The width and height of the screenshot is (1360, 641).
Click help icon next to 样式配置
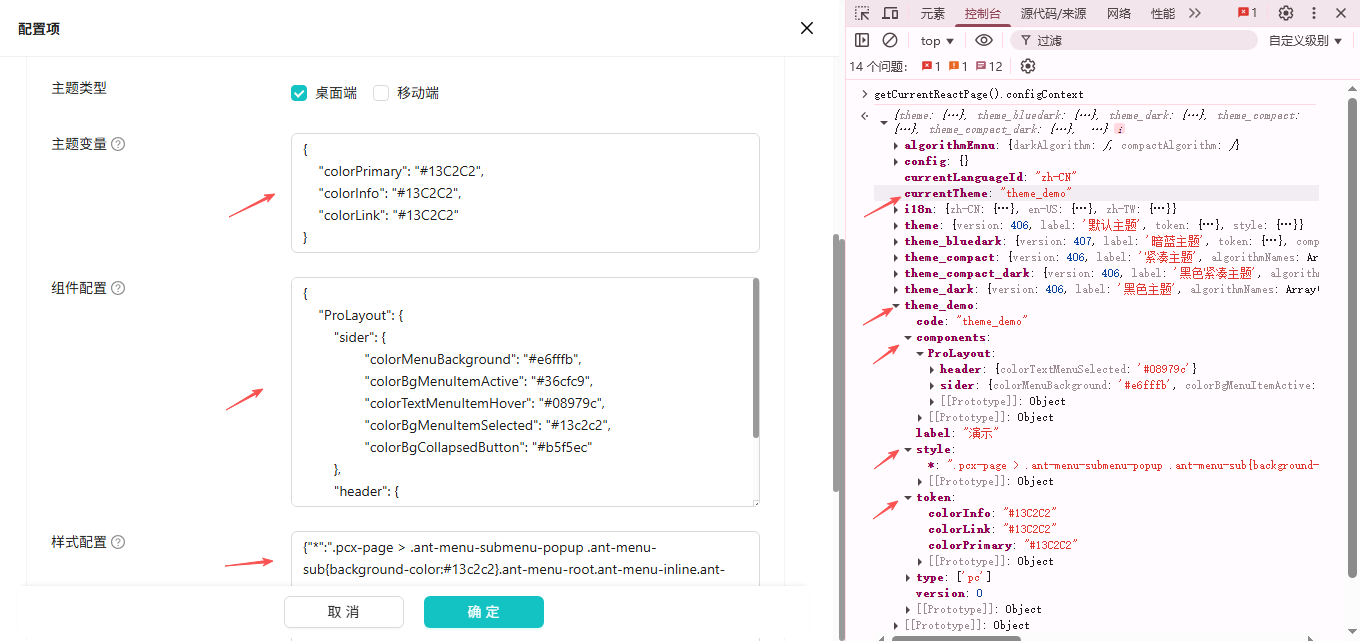(118, 542)
